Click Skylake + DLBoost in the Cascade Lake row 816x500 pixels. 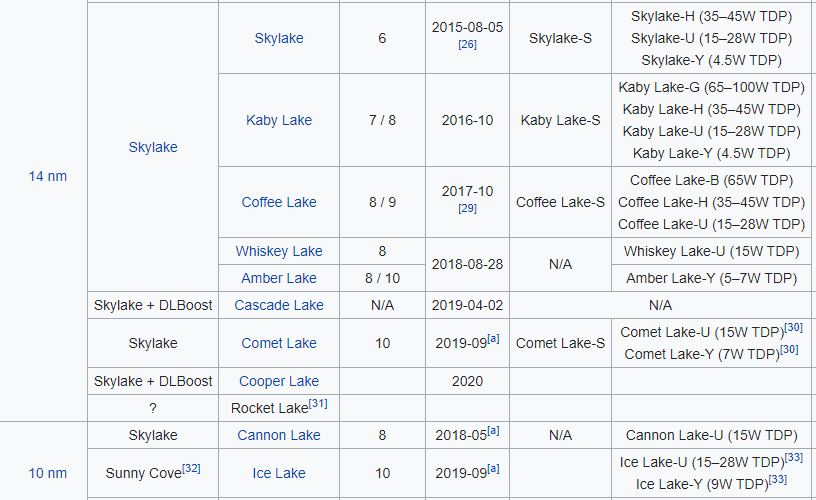tap(153, 305)
